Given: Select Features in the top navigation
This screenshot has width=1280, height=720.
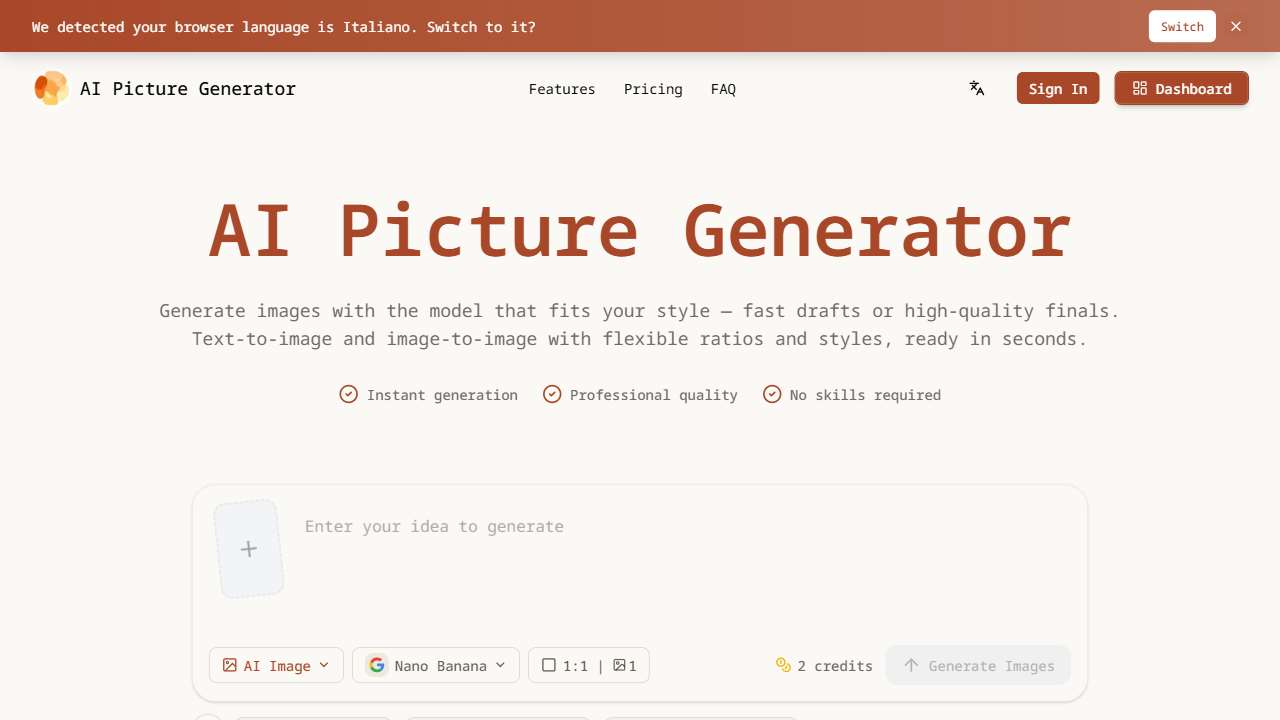Looking at the screenshot, I should point(561,89).
